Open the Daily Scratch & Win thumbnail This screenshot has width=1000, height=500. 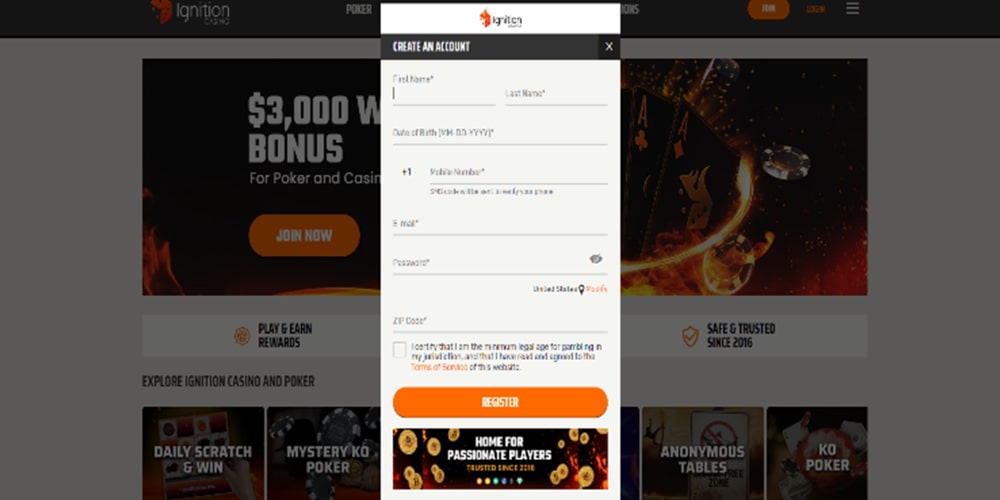point(203,453)
